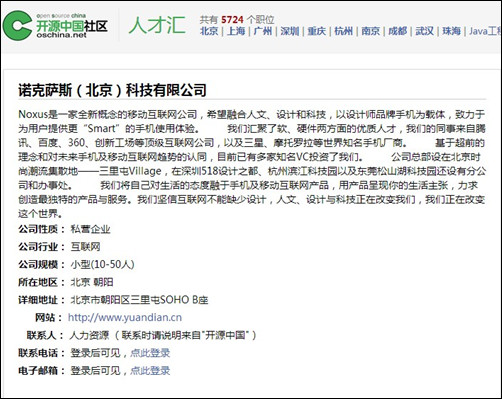Select the 重庆 city link
This screenshot has height=399, width=502.
316,31
